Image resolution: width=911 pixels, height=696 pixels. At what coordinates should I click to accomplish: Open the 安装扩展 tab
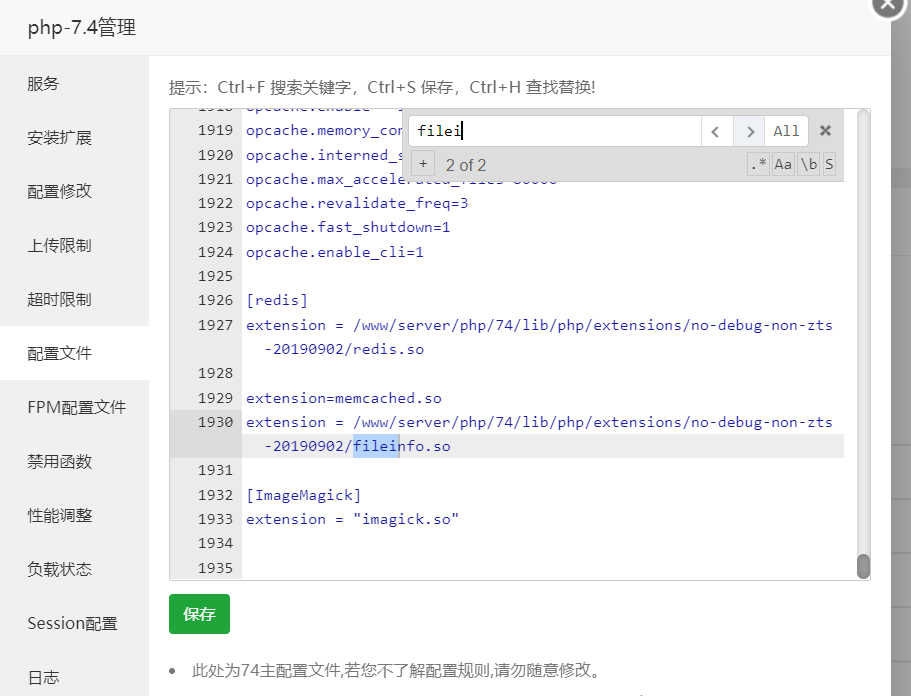pyautogui.click(x=74, y=138)
